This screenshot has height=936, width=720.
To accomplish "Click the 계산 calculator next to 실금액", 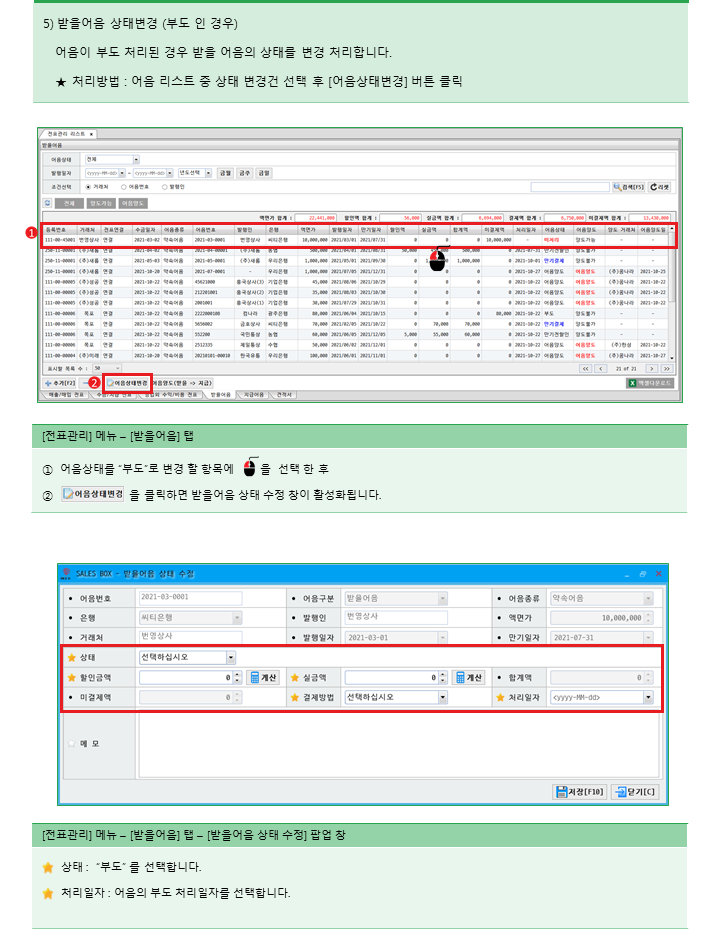I will (x=468, y=677).
